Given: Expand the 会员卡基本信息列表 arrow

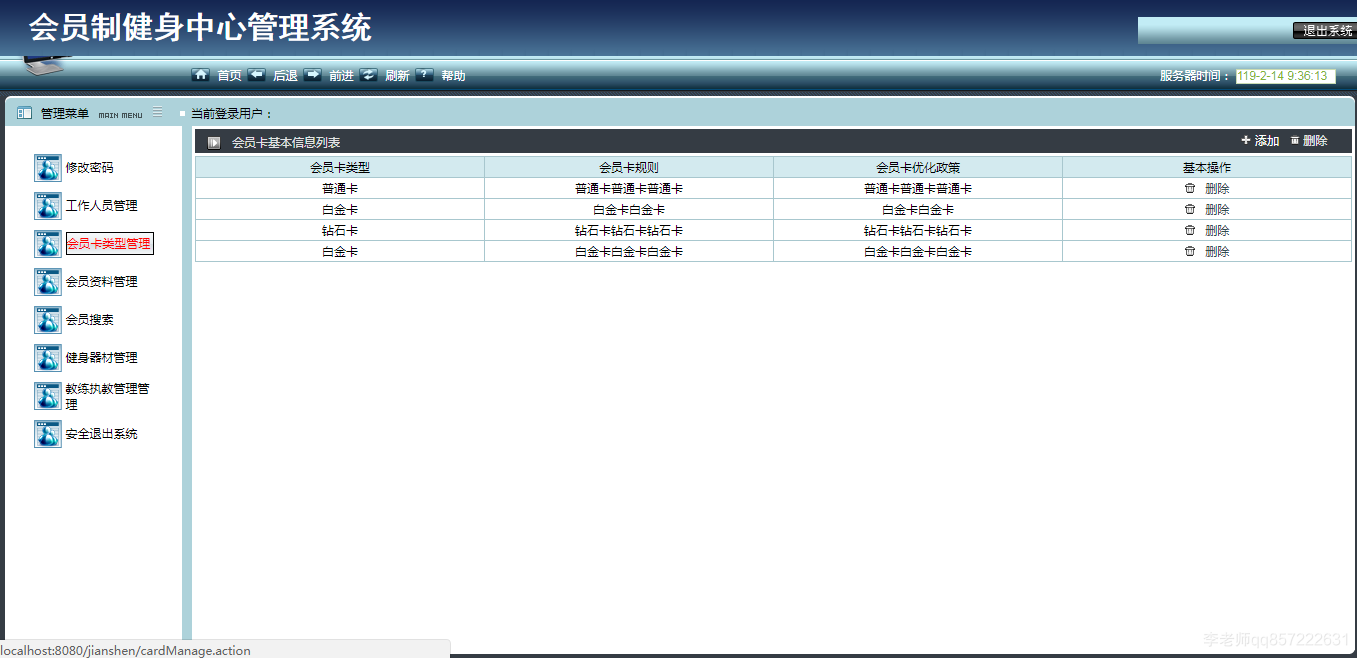Looking at the screenshot, I should coord(213,141).
